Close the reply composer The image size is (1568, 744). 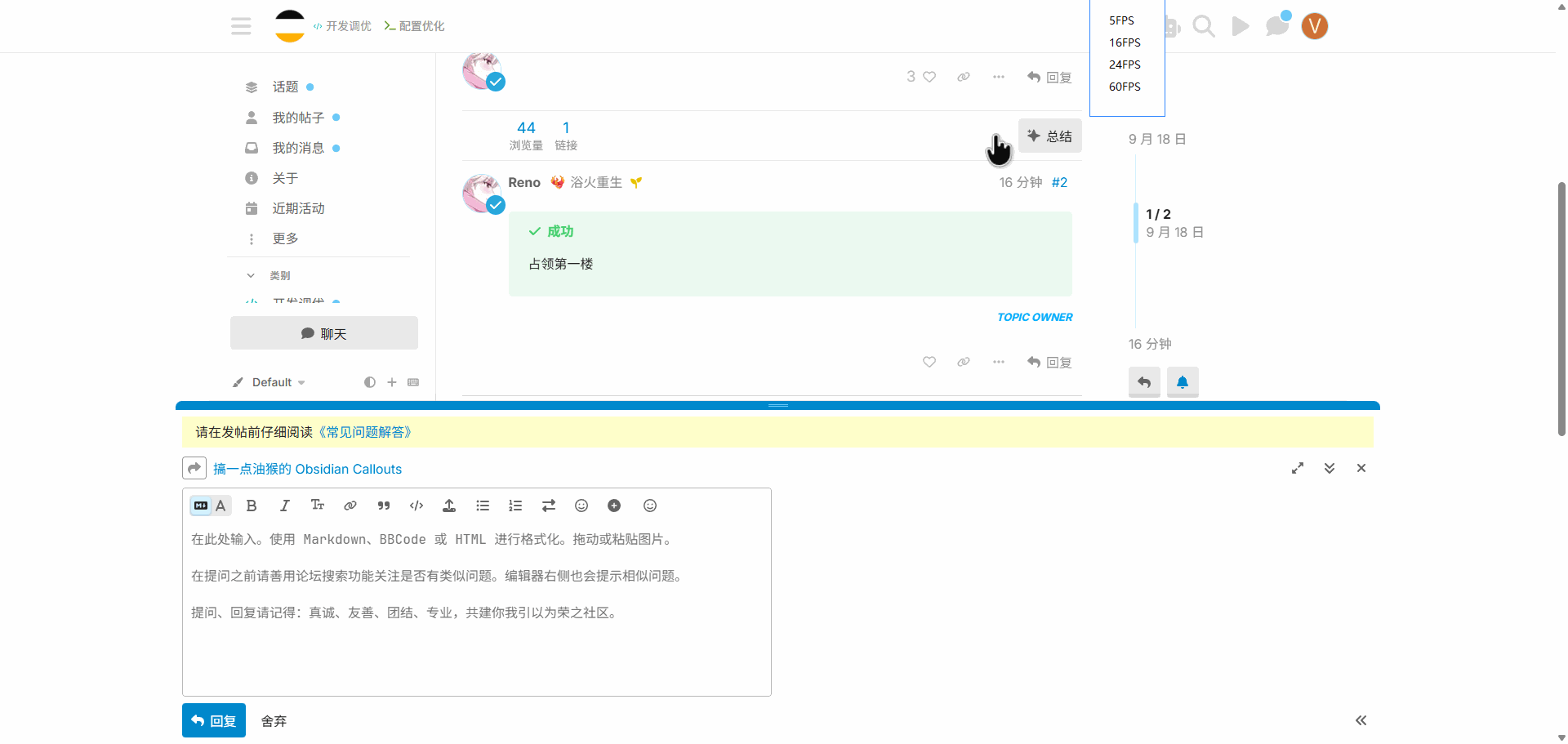coord(1361,468)
